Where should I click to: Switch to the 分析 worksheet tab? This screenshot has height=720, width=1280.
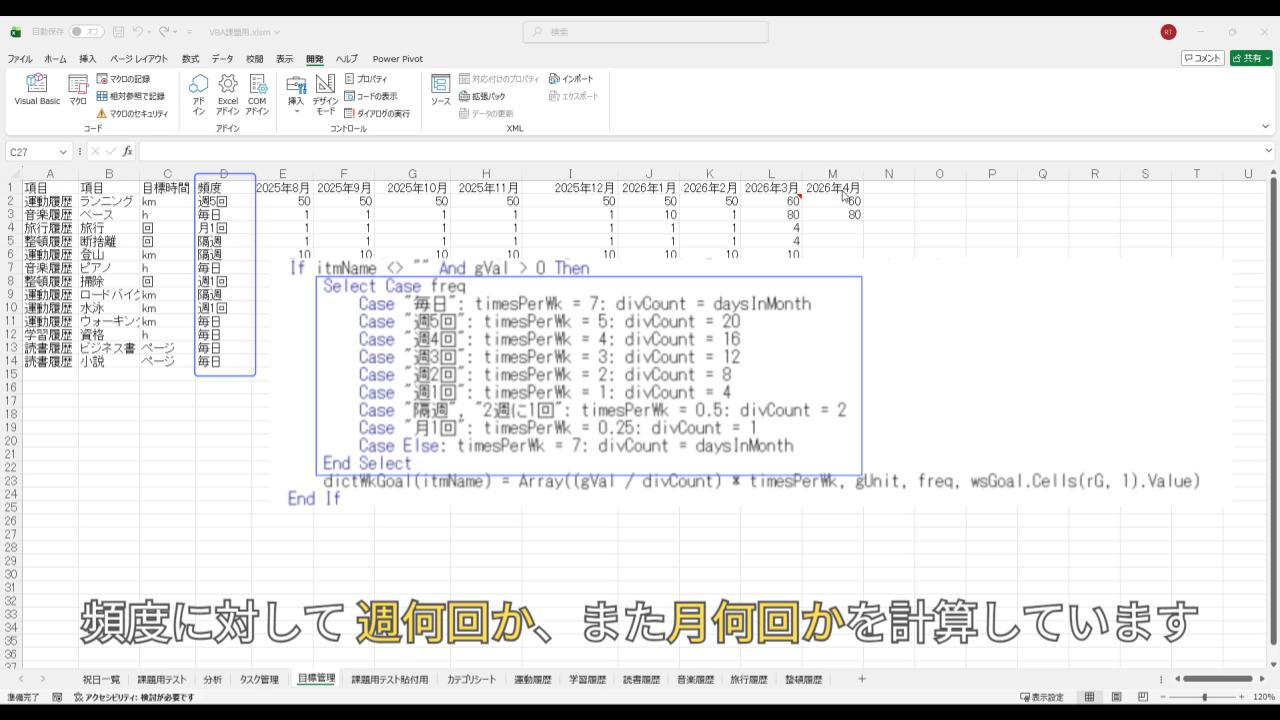(x=212, y=679)
